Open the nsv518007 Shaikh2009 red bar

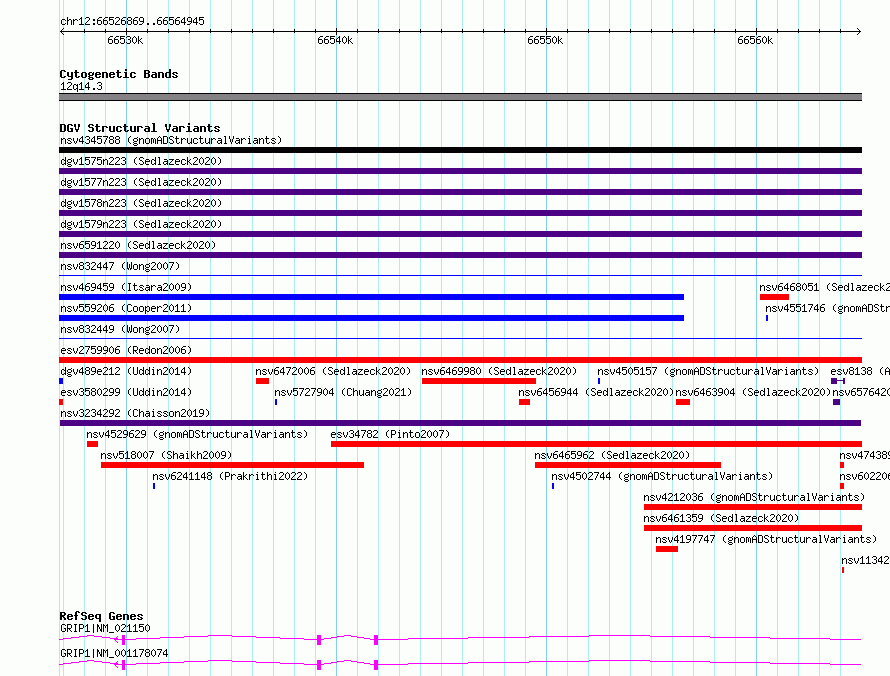232,465
